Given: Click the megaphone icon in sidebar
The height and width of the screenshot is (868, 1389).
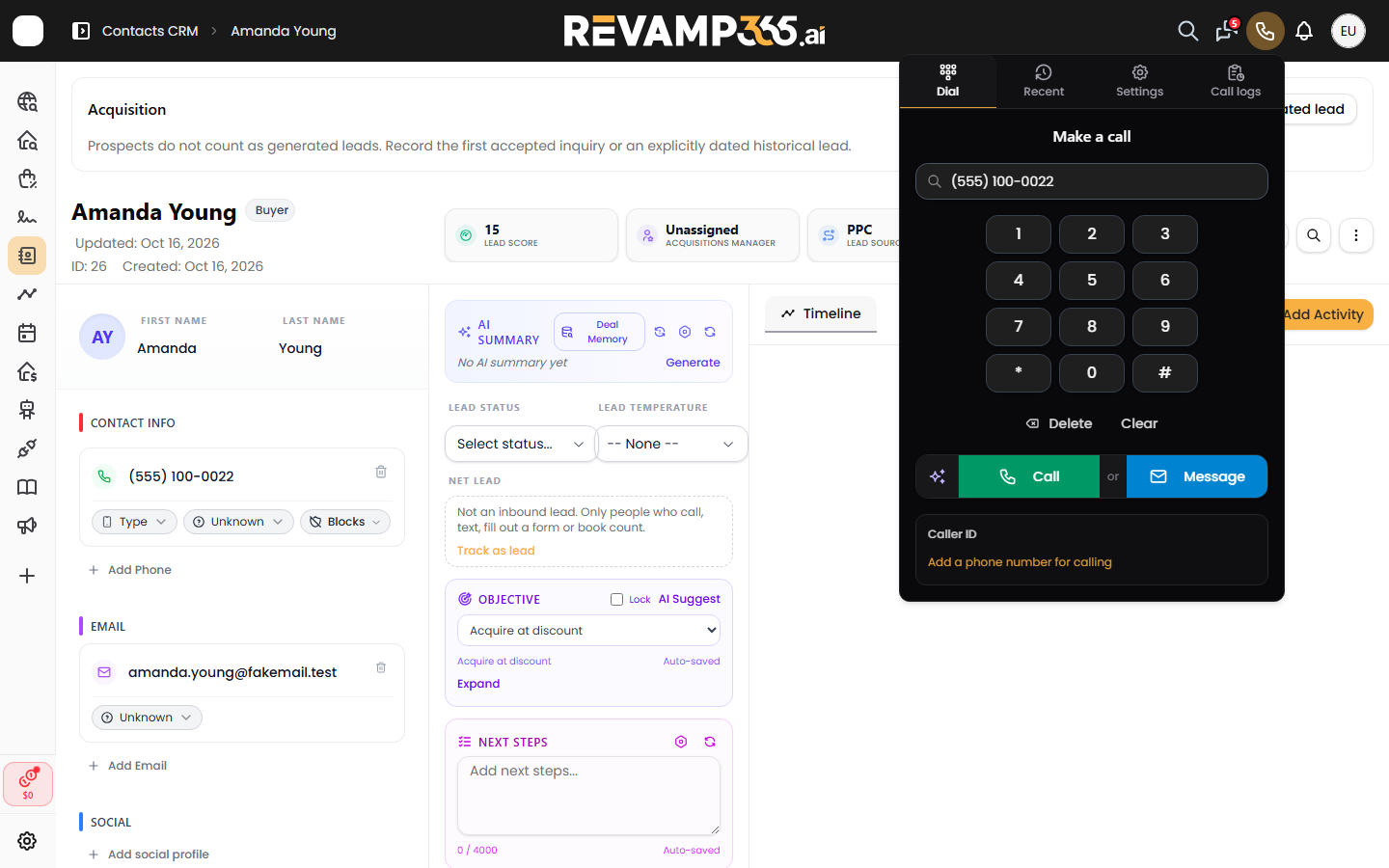Looking at the screenshot, I should [27, 526].
